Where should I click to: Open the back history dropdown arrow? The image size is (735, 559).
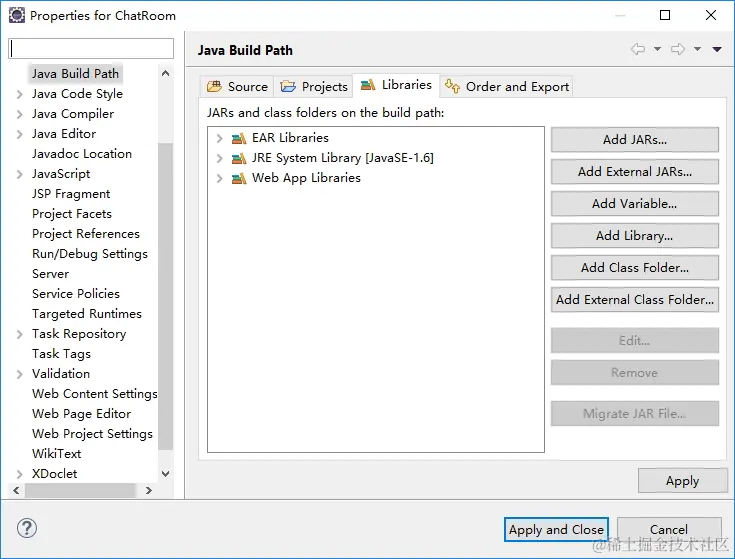657,49
